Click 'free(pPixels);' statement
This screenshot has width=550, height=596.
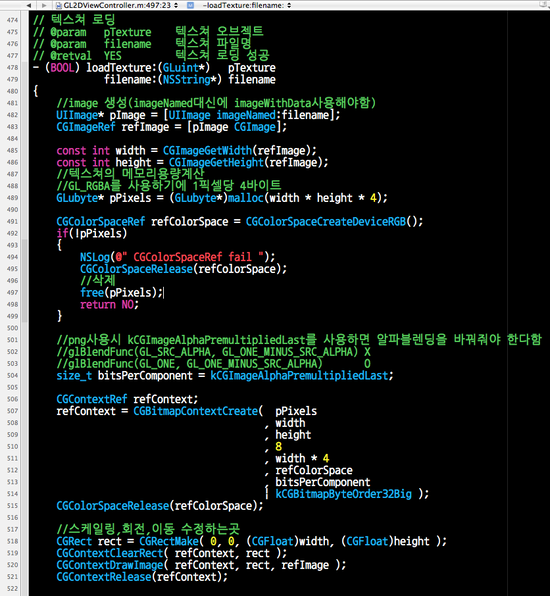click(x=121, y=293)
